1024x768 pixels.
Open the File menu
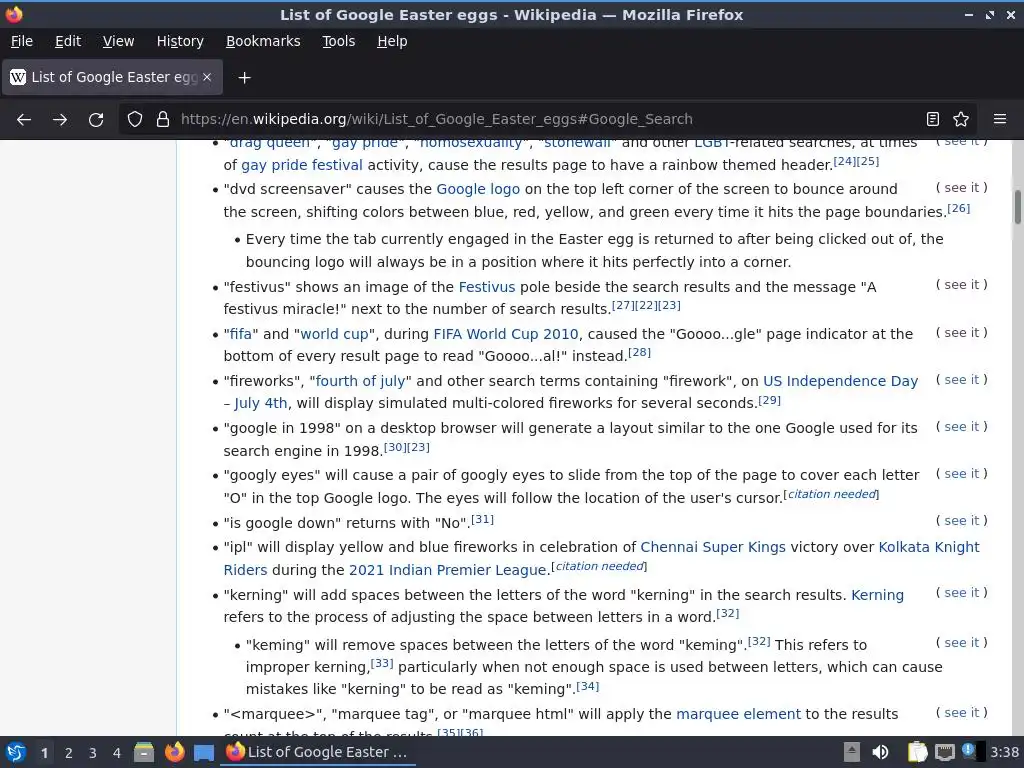[x=22, y=41]
